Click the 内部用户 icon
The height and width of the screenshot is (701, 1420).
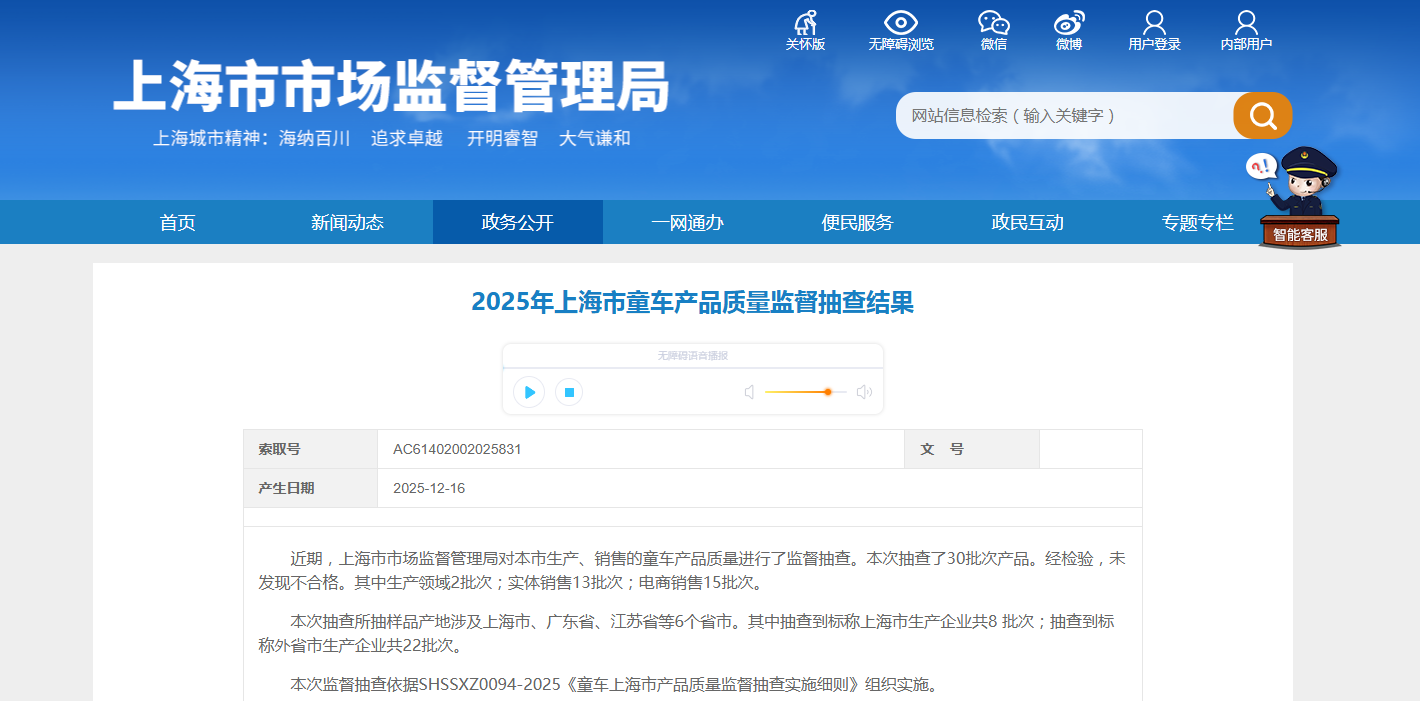(1246, 23)
